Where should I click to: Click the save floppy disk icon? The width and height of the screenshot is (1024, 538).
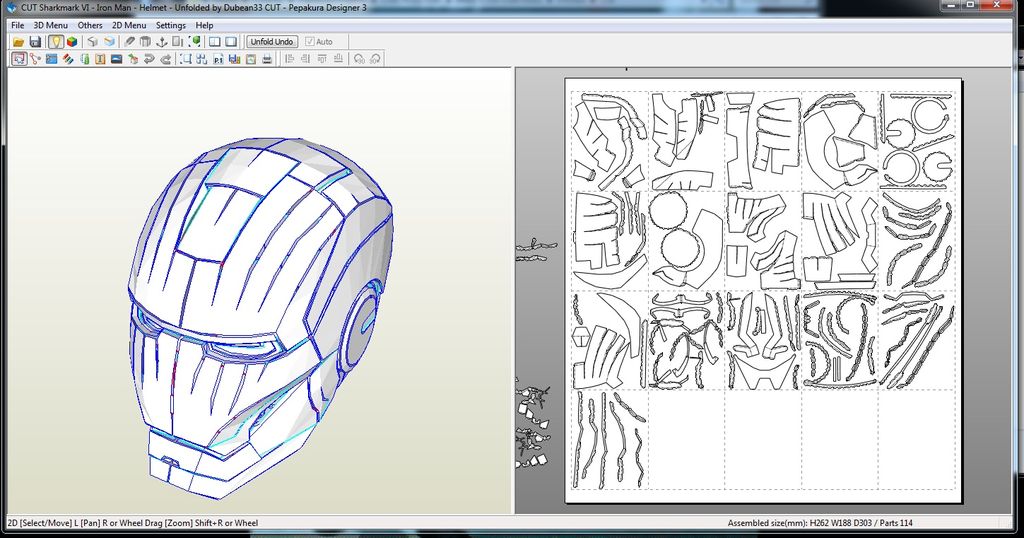click(35, 42)
